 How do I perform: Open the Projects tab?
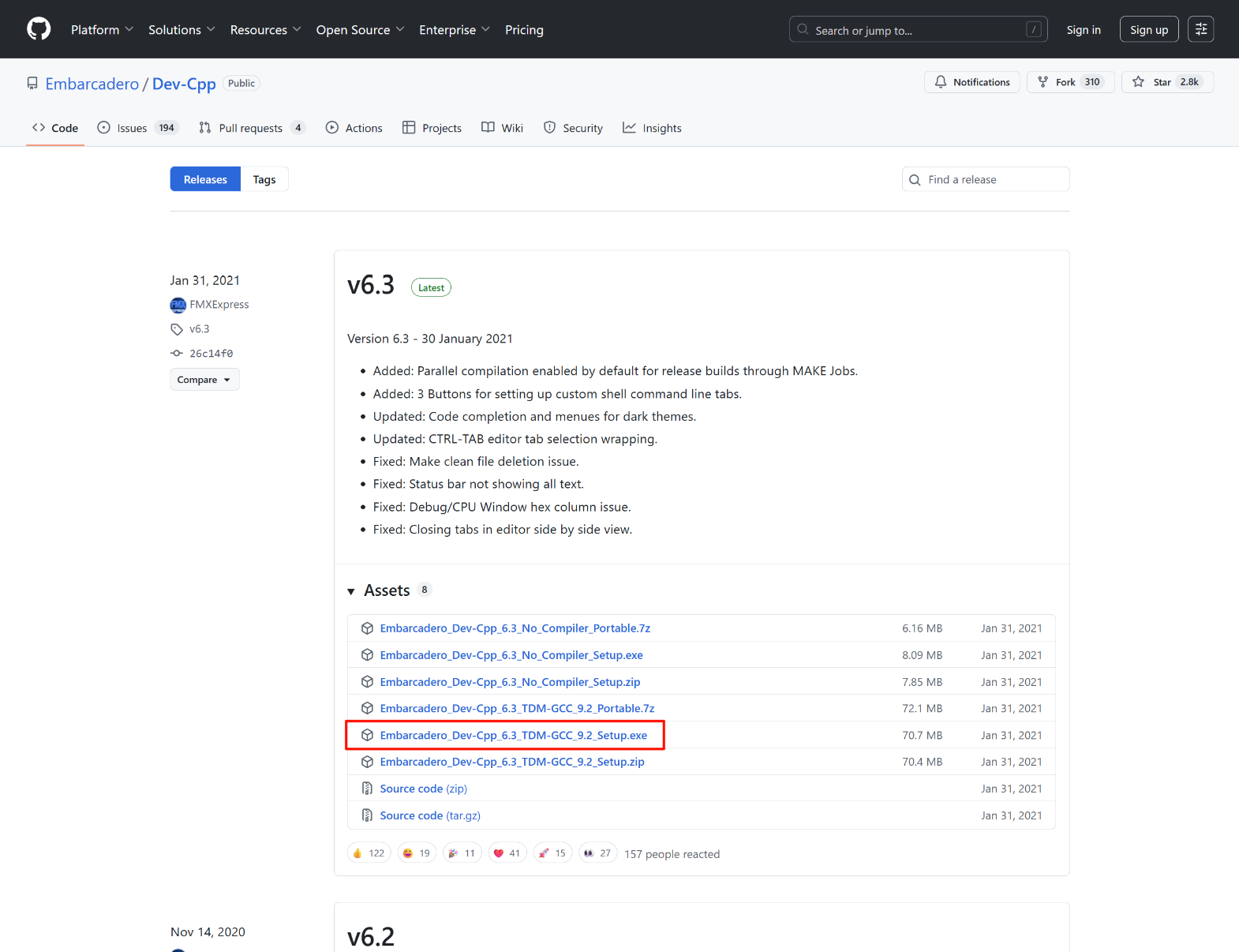pos(432,128)
